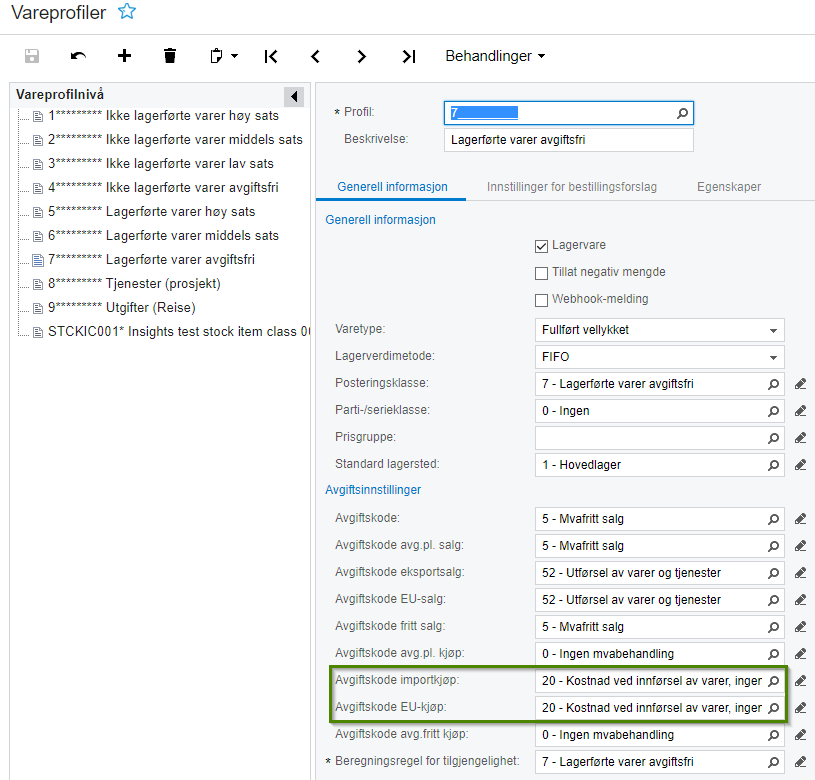
Task: Jump to the last record
Action: coord(408,56)
